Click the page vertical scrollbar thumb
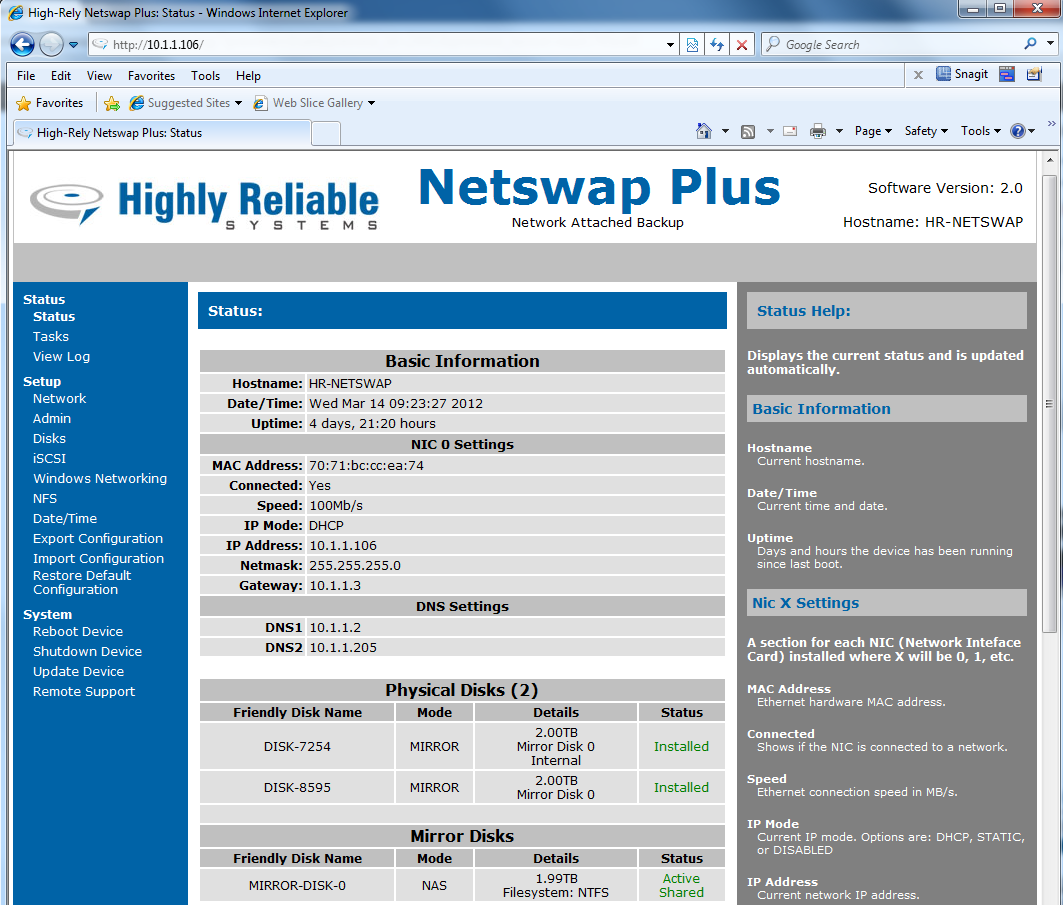The width and height of the screenshot is (1063, 905). (1049, 404)
